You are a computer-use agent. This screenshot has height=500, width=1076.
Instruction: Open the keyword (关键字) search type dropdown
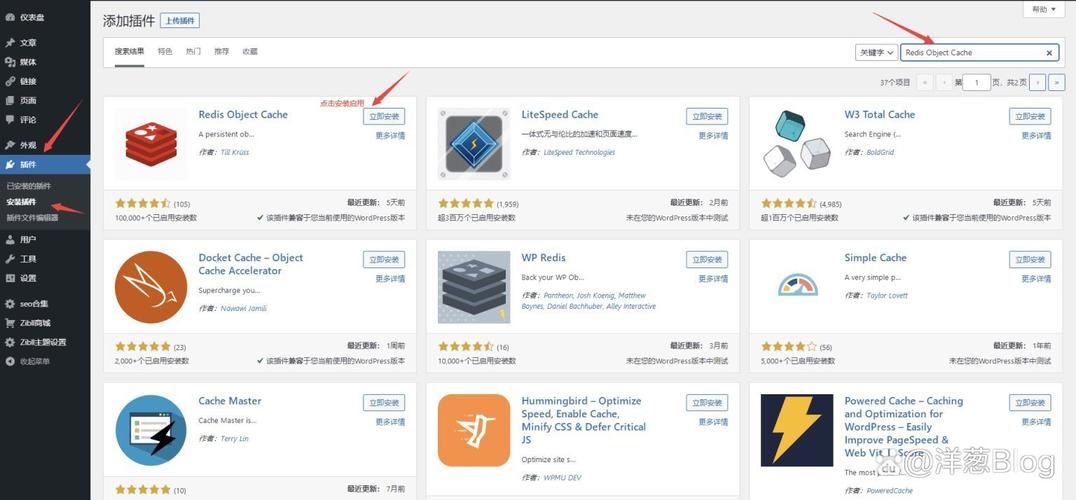[x=876, y=52]
